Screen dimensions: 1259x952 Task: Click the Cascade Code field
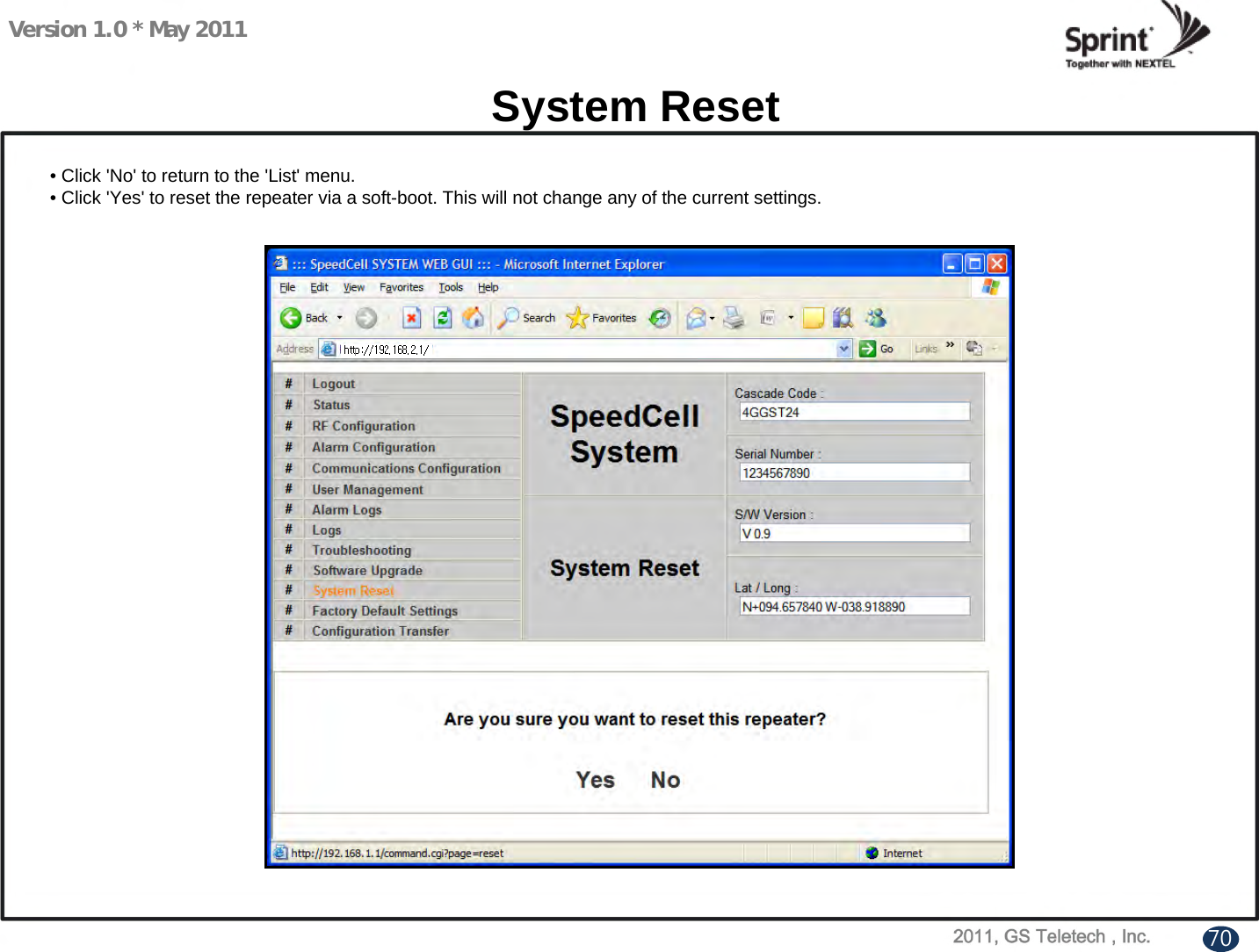click(x=855, y=412)
